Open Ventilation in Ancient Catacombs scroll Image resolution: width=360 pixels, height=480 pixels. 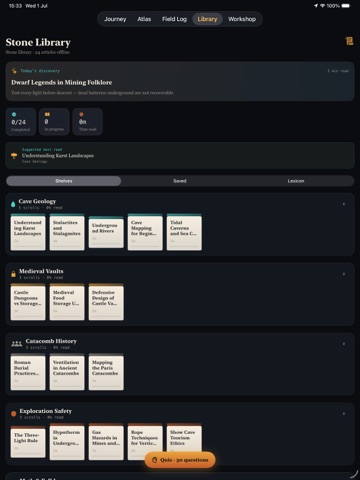click(67, 372)
